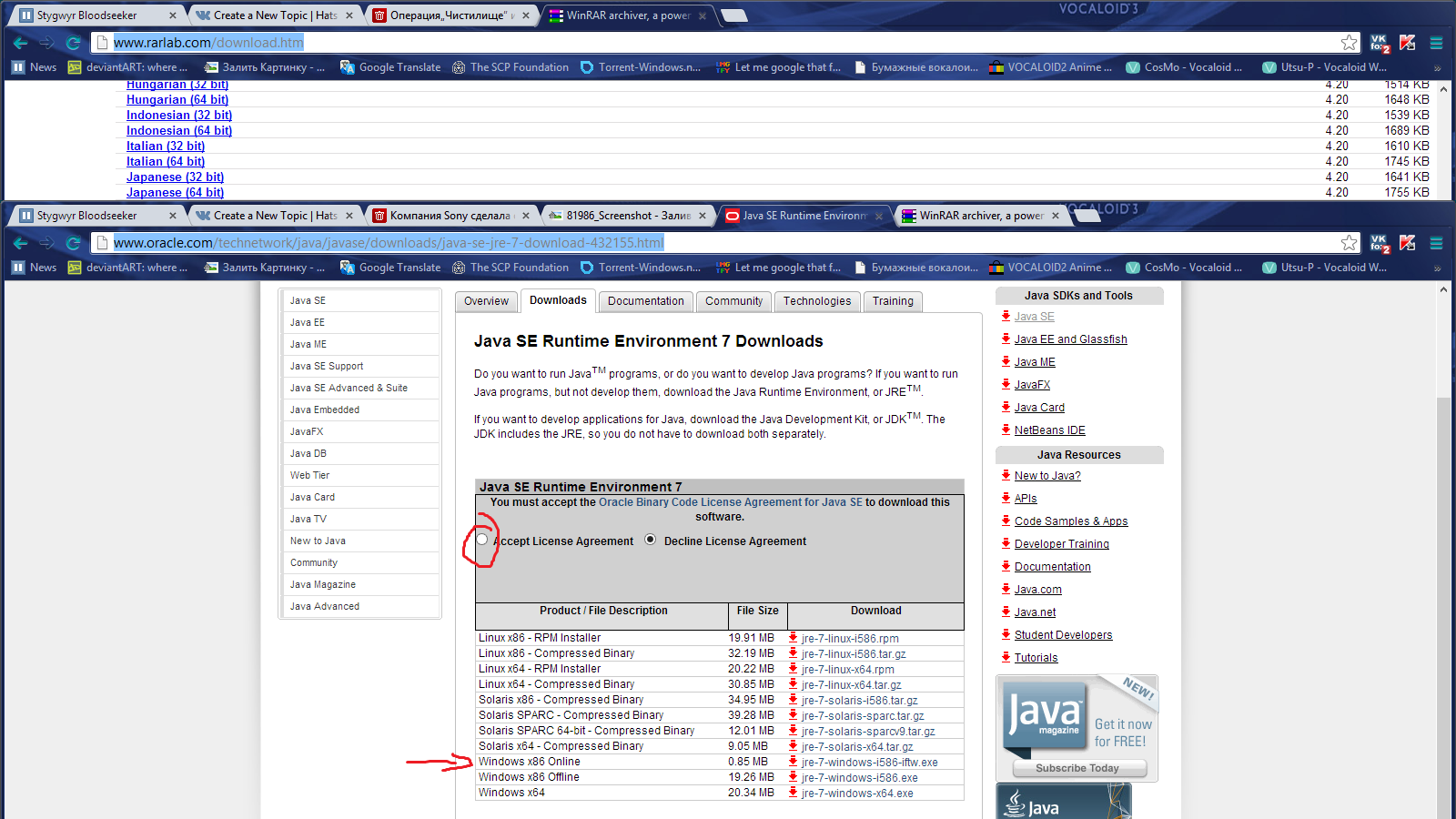Viewport: 1456px width, 819px height.
Task: Bookmark the Oracle page with the star
Action: tap(1349, 243)
